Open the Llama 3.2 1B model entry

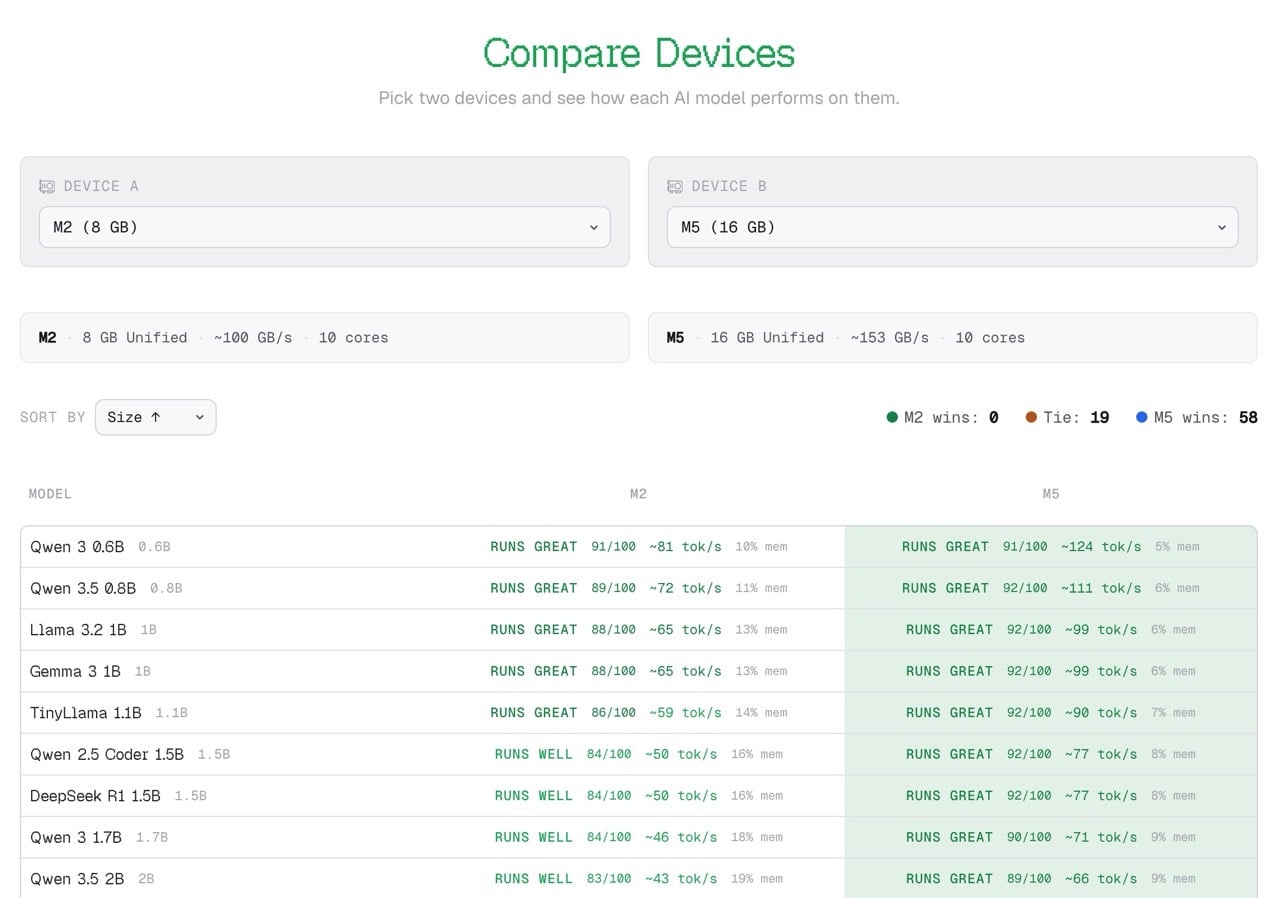point(78,630)
